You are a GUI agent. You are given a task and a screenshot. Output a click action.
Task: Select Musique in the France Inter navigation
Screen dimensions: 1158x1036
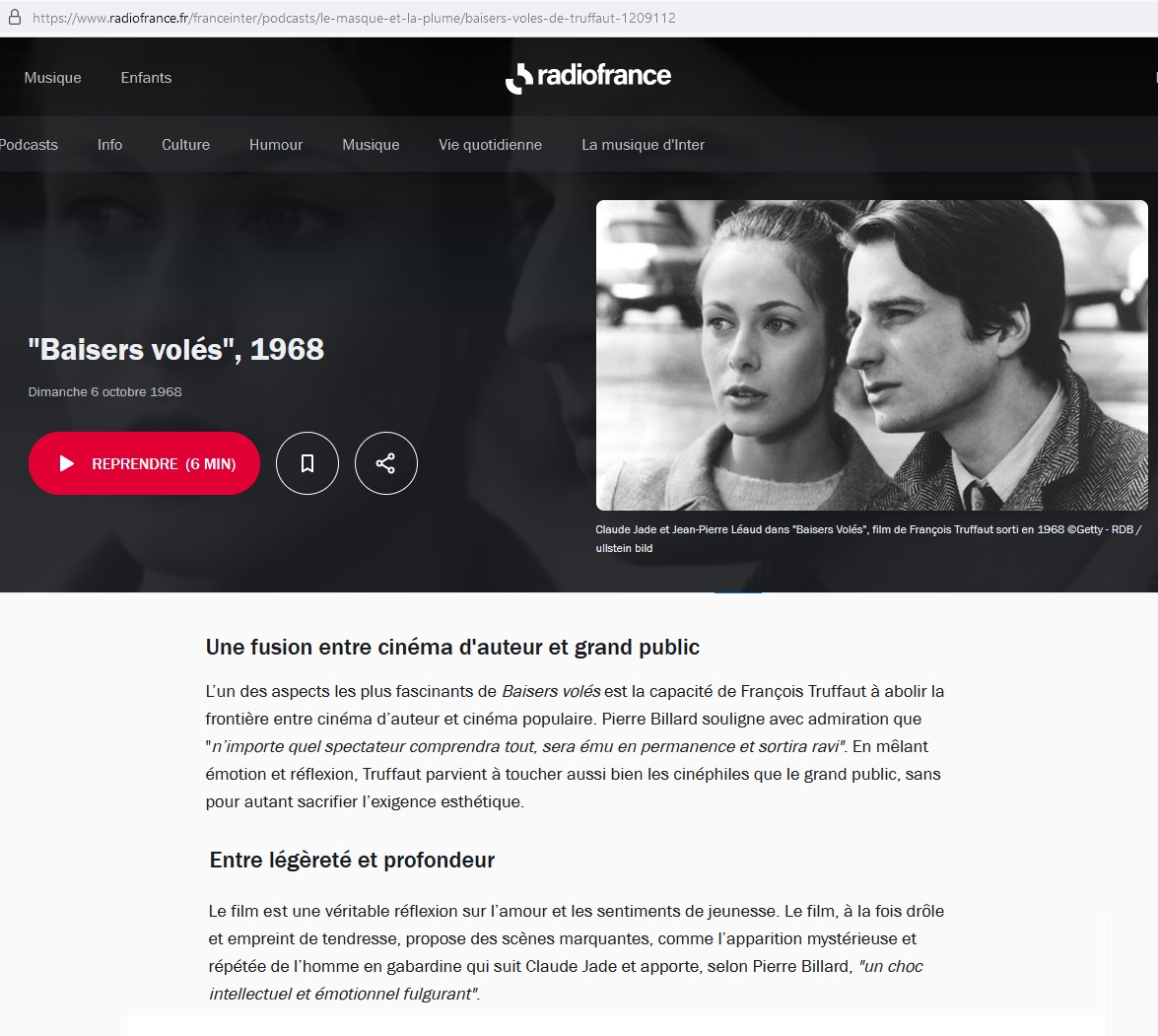371,145
